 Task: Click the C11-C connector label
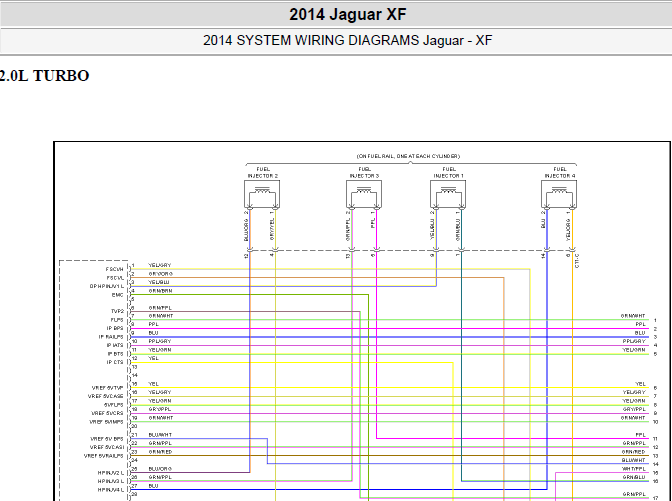tap(577, 261)
